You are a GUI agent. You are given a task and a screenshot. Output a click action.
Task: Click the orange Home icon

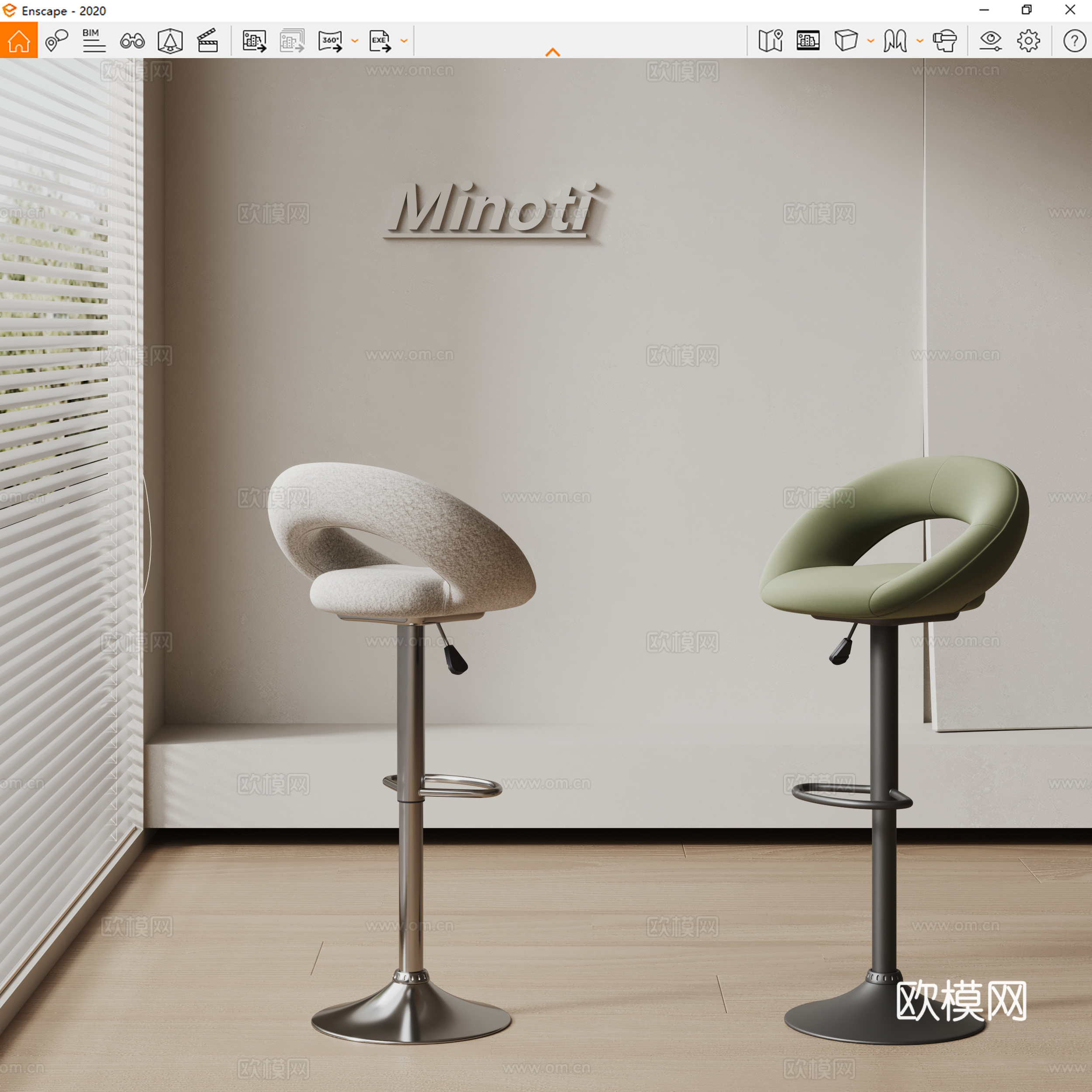pyautogui.click(x=19, y=41)
